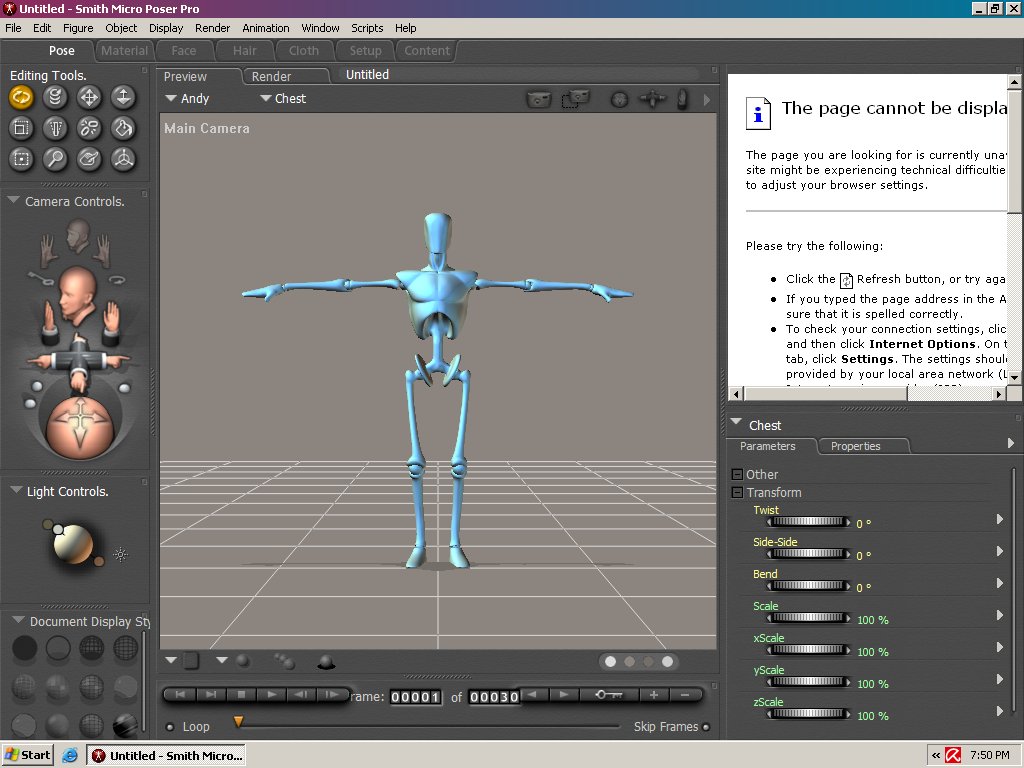Open the Chest actor dropdown

coord(283,99)
